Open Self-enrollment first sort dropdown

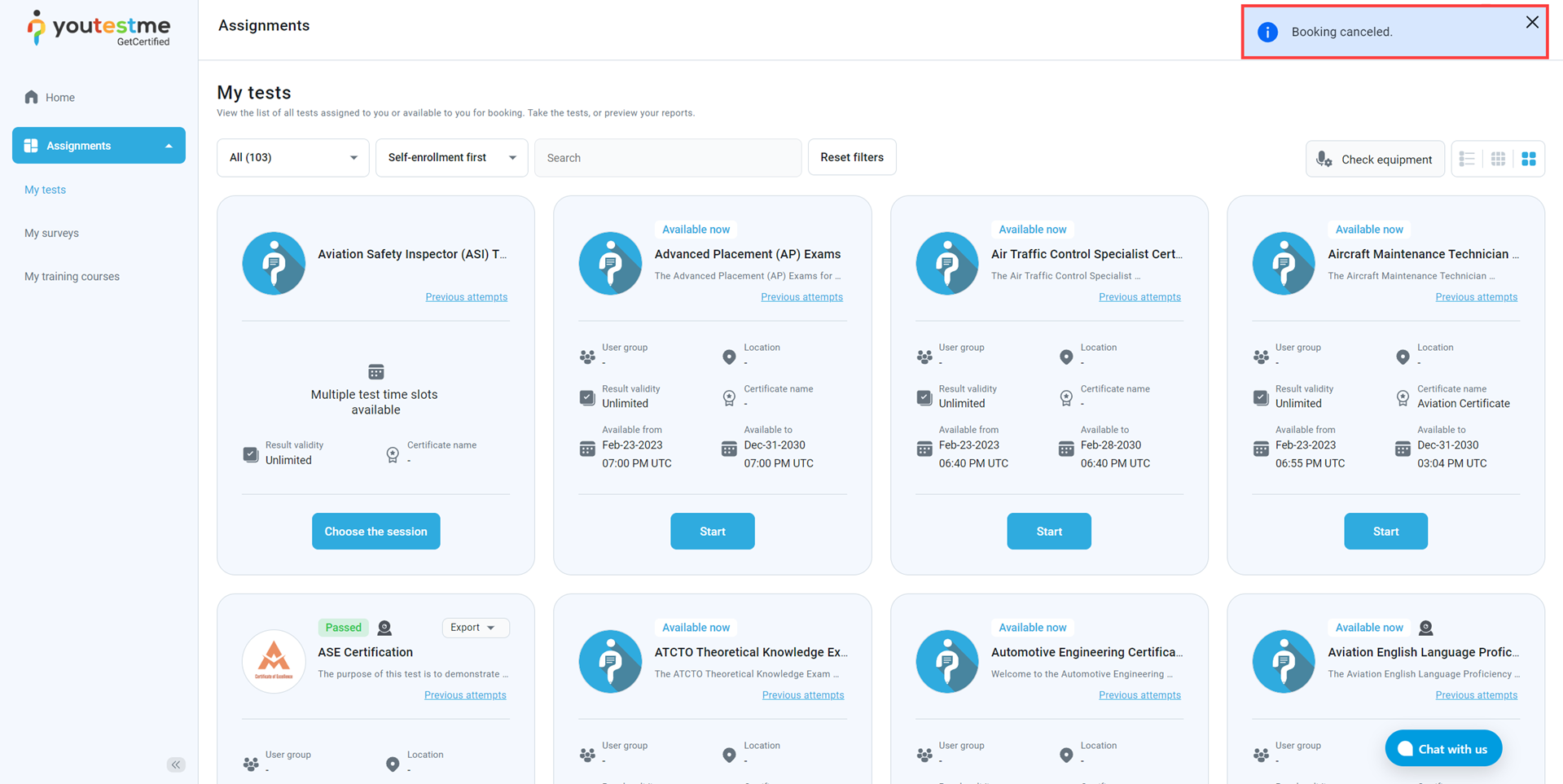pyautogui.click(x=451, y=158)
